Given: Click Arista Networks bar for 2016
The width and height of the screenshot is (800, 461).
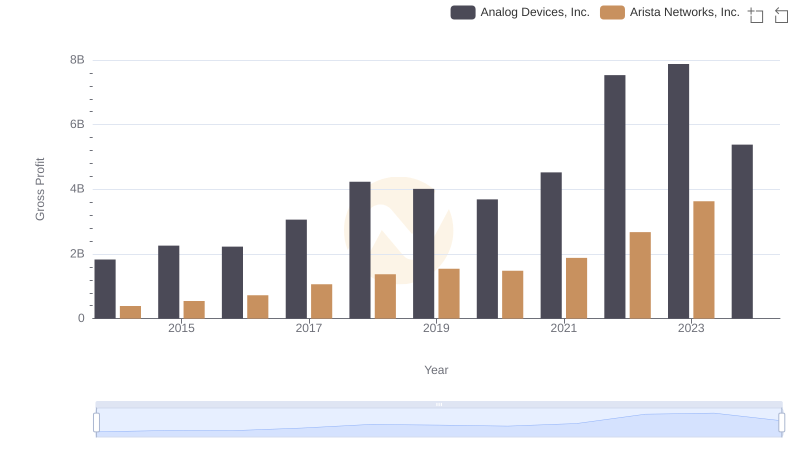Looking at the screenshot, I should 258,307.
